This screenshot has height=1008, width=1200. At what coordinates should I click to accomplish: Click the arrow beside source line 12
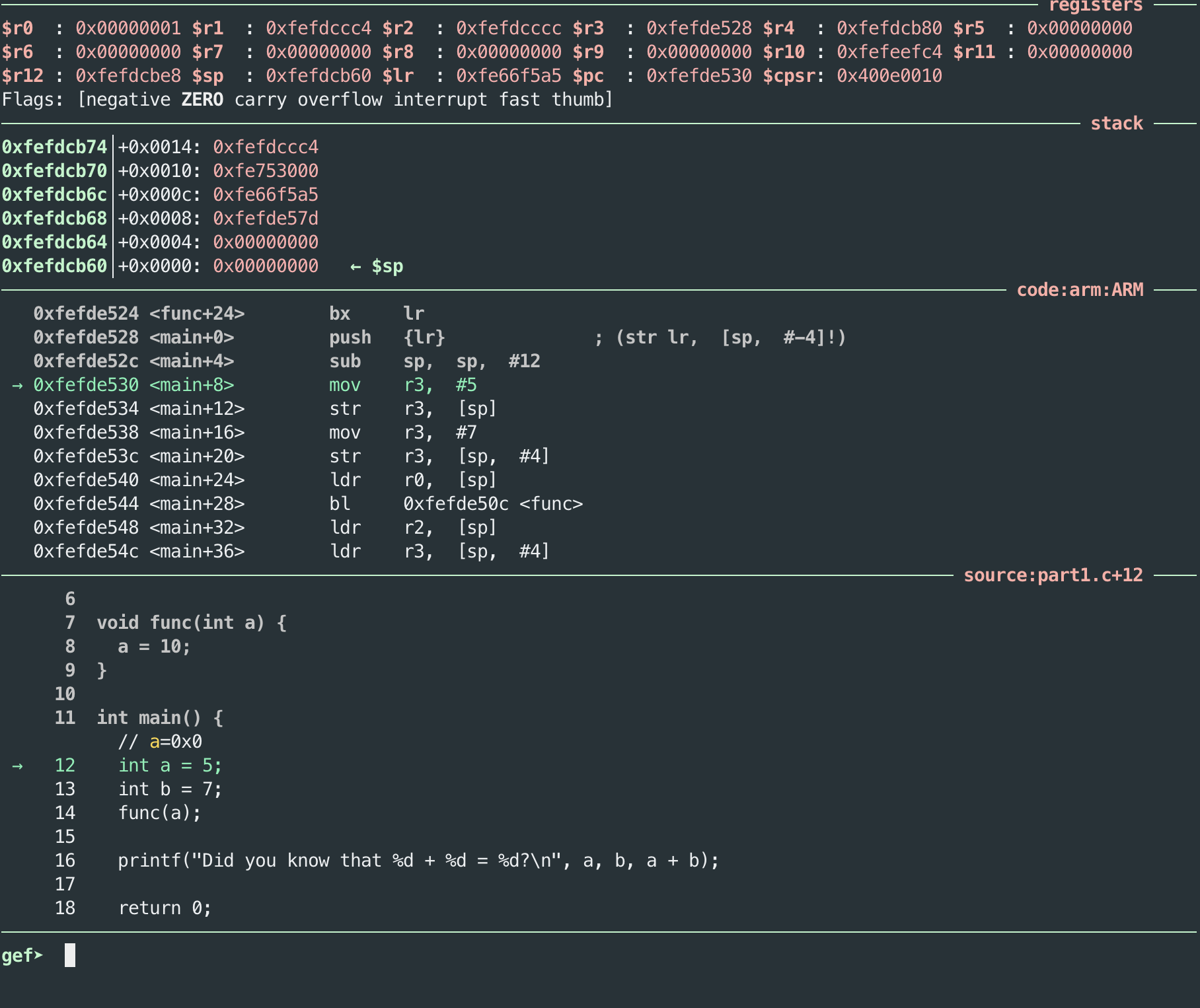pos(17,766)
